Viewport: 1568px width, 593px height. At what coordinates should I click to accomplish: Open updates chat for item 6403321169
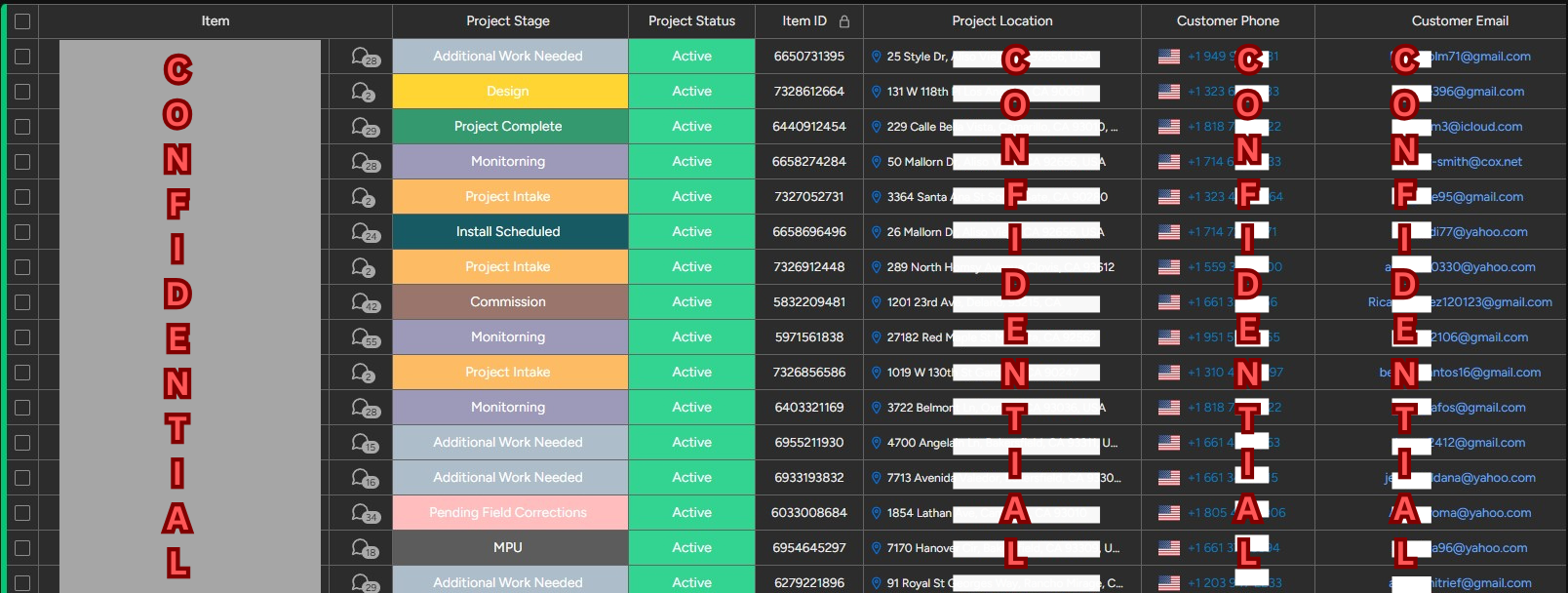[x=365, y=408]
